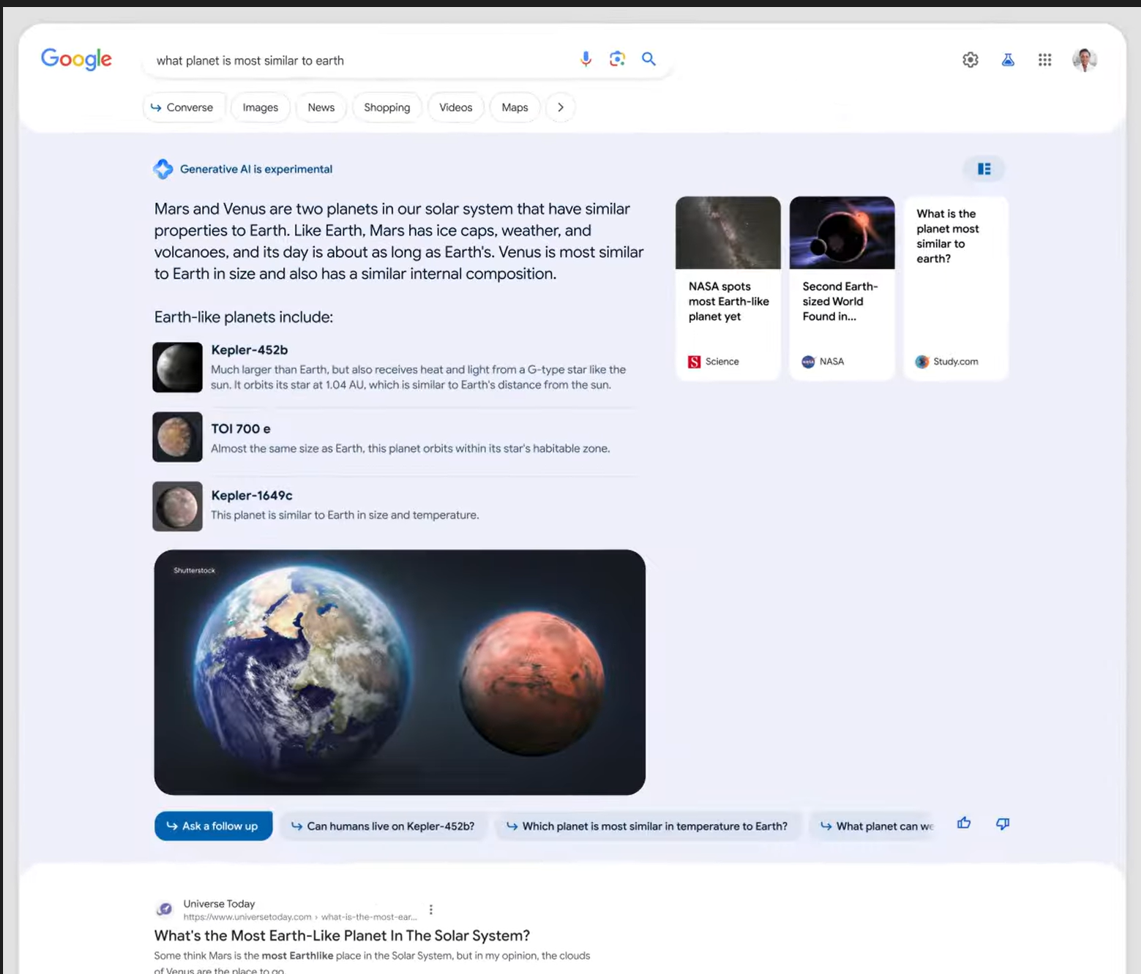Open the News tab

point(321,107)
